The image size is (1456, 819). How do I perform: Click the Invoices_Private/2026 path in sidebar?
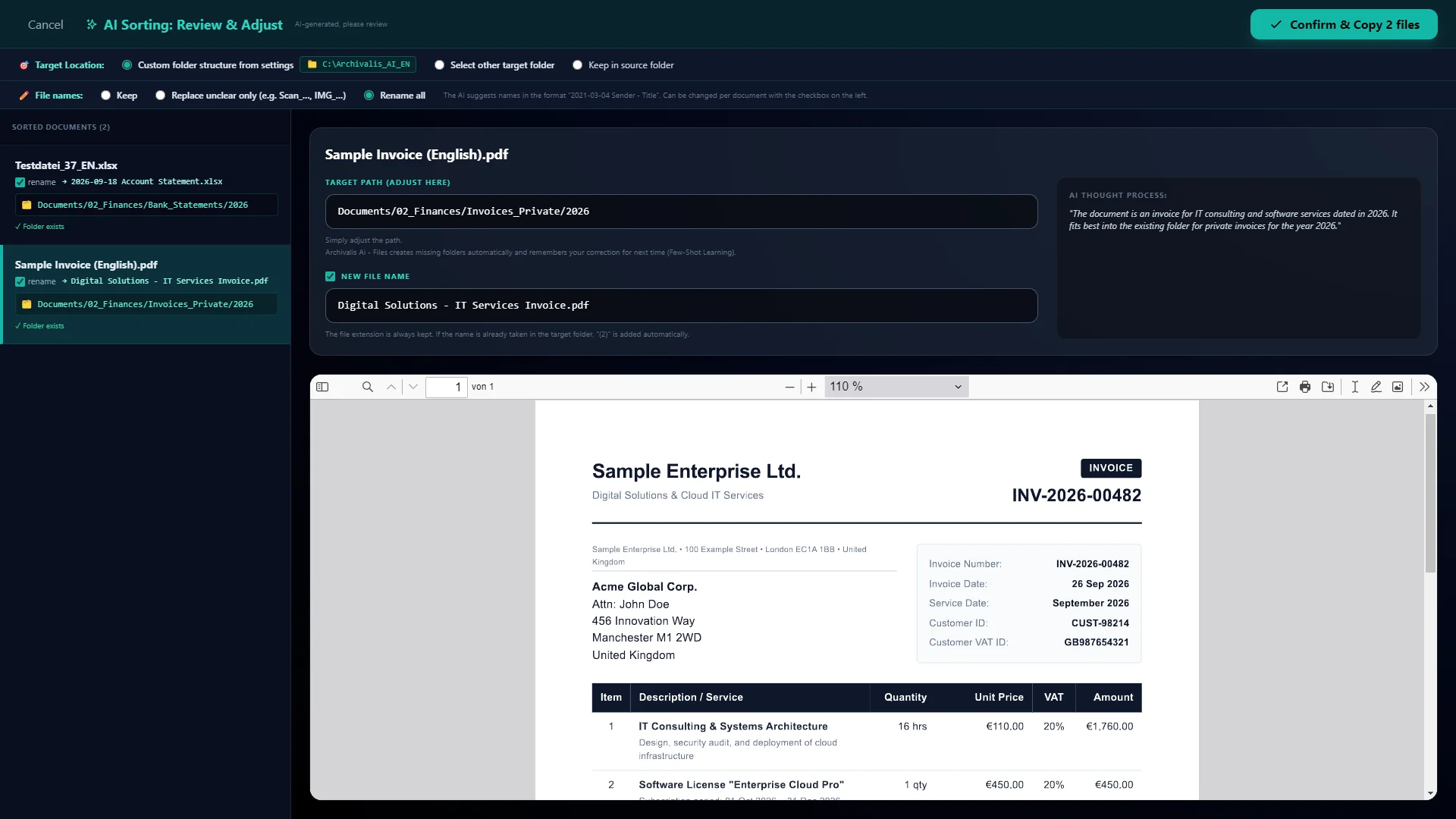146,304
